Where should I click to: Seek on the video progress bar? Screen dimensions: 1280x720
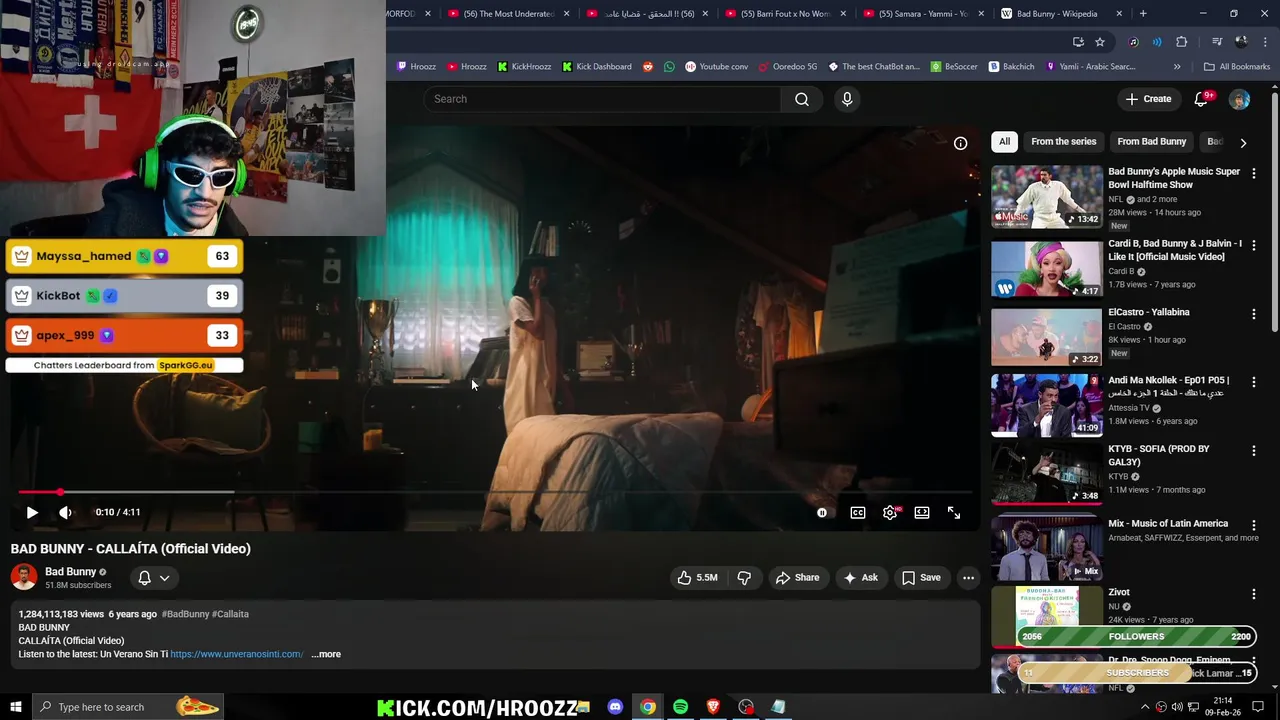(x=495, y=492)
